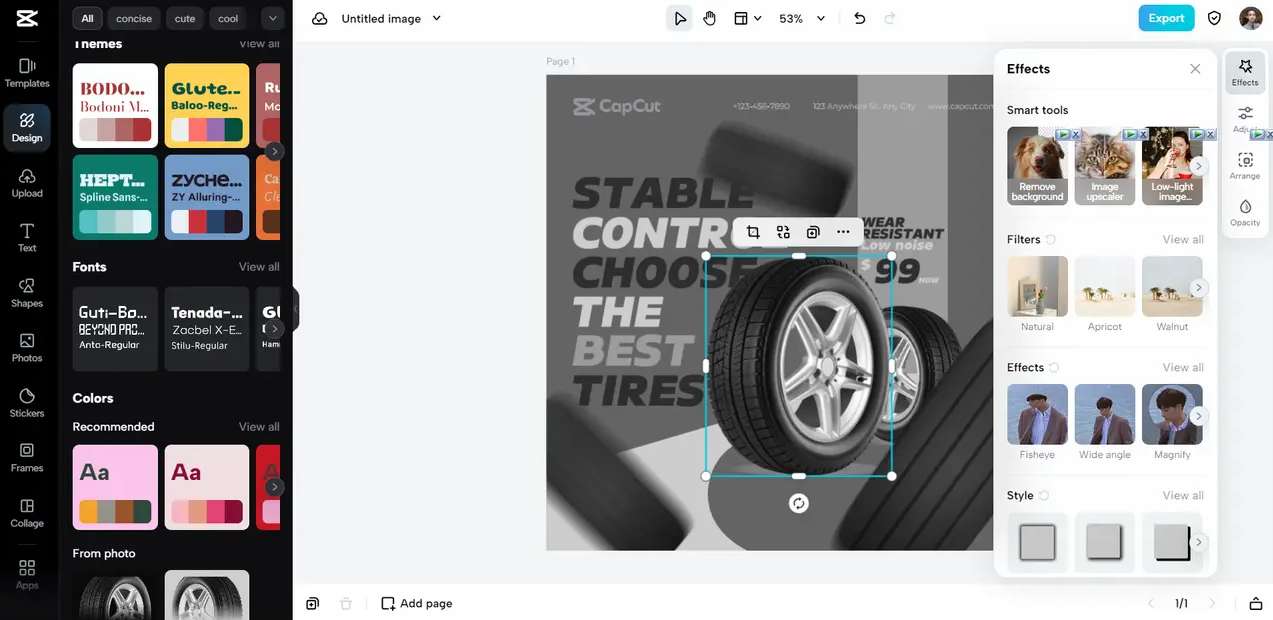Open the Design sidebar panel
1273x620 pixels.
(27, 128)
